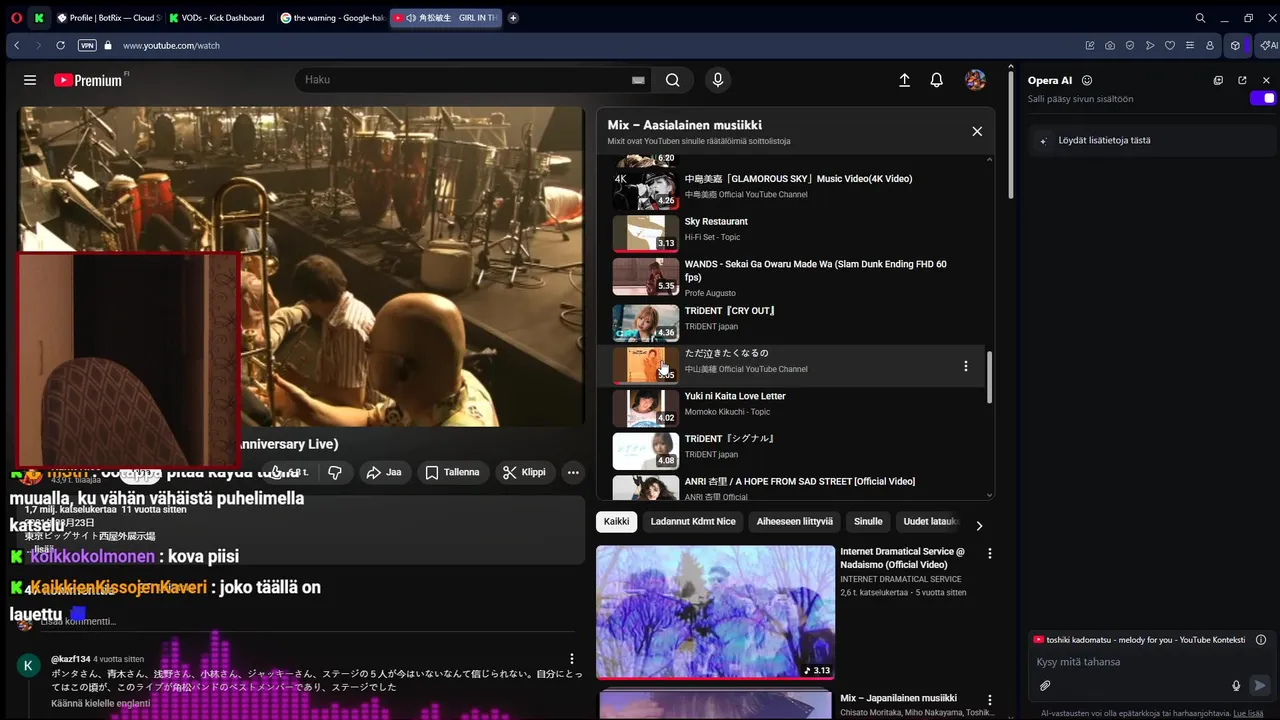Open YouTube account avatar menu
Image resolution: width=1280 pixels, height=720 pixels.
975,80
